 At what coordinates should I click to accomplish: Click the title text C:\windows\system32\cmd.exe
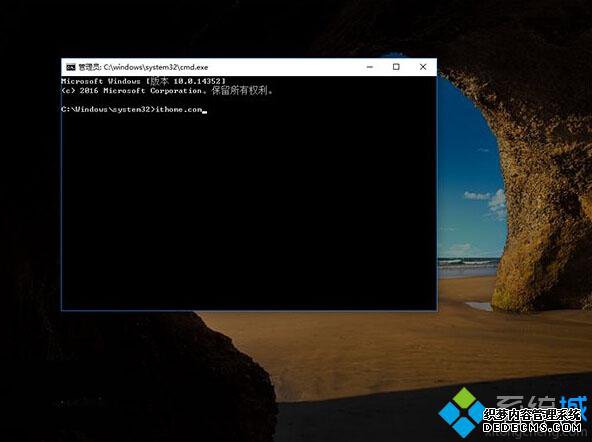tap(156, 67)
